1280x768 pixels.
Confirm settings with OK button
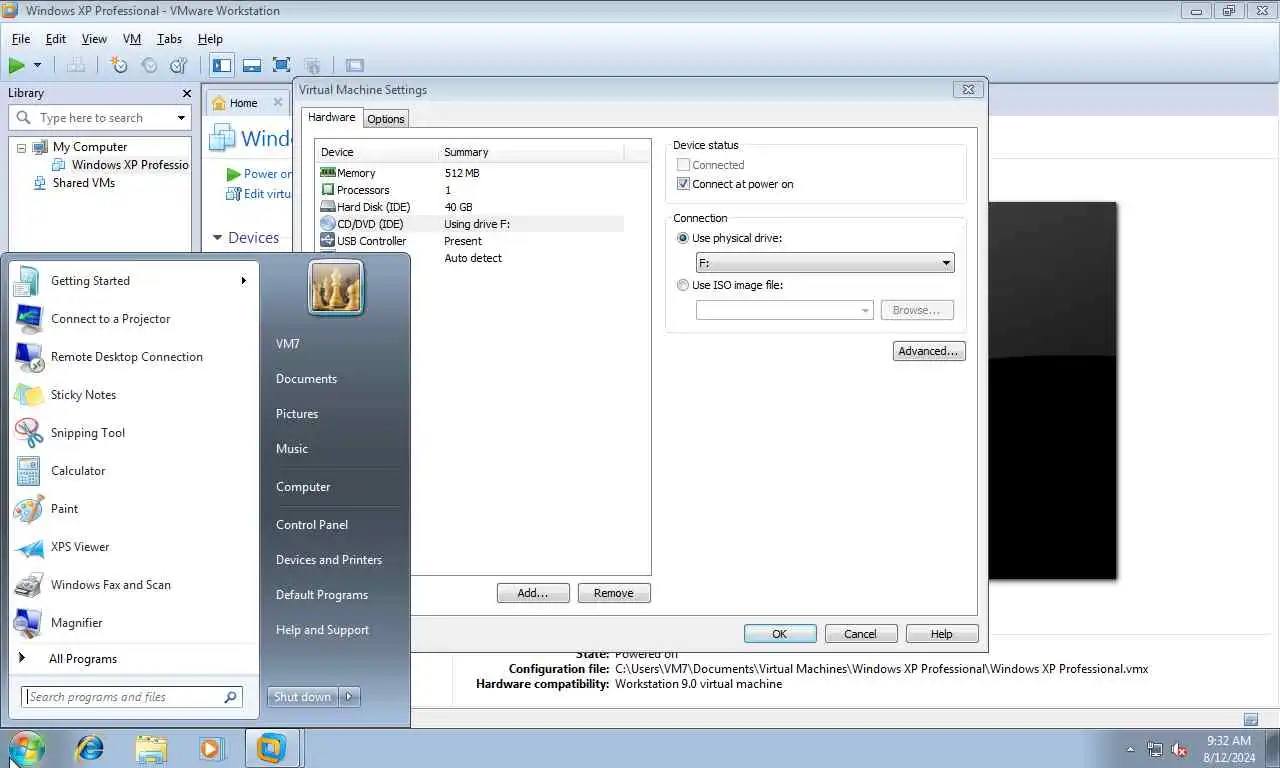(x=780, y=634)
